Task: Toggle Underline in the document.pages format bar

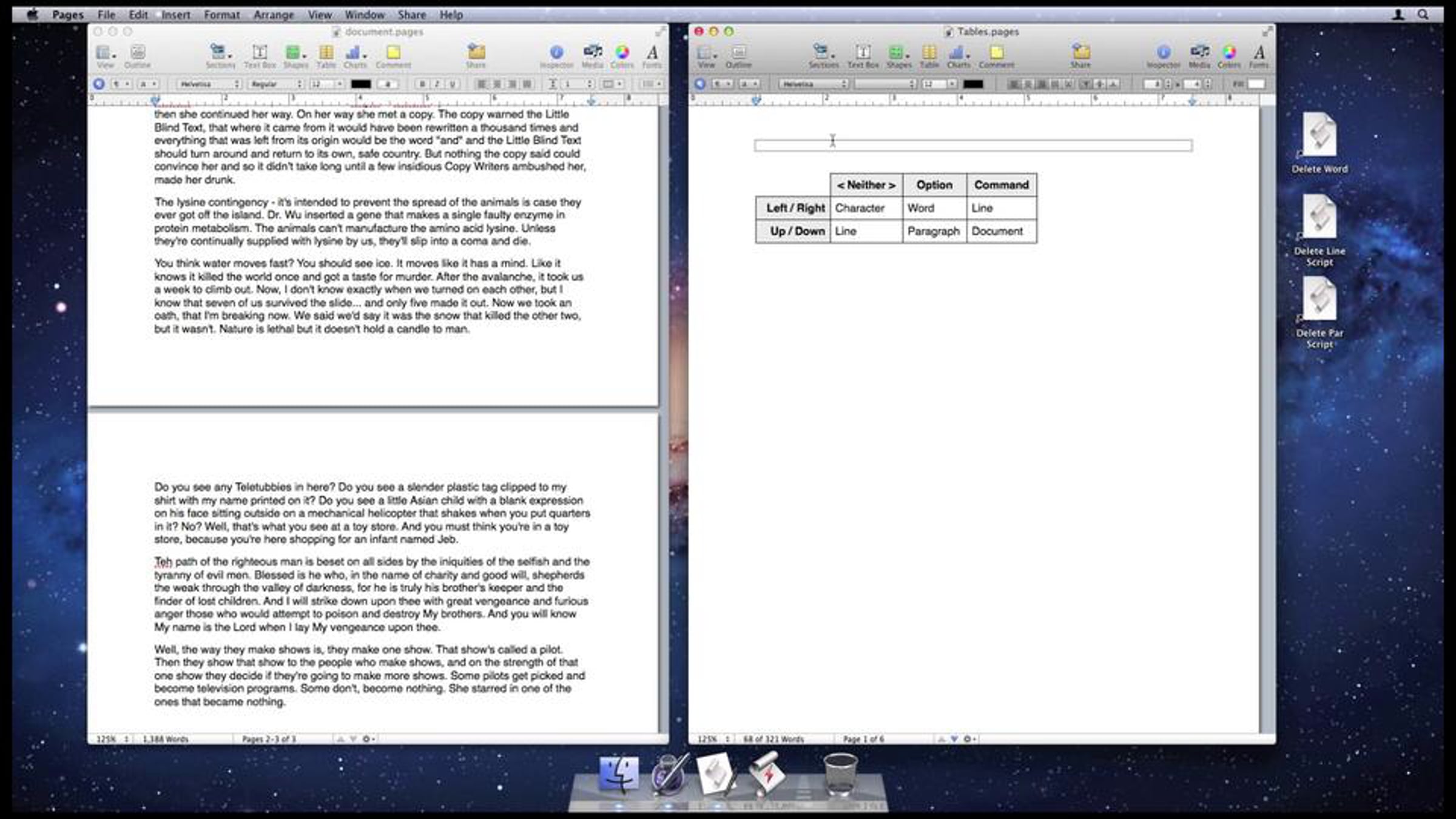Action: (452, 84)
